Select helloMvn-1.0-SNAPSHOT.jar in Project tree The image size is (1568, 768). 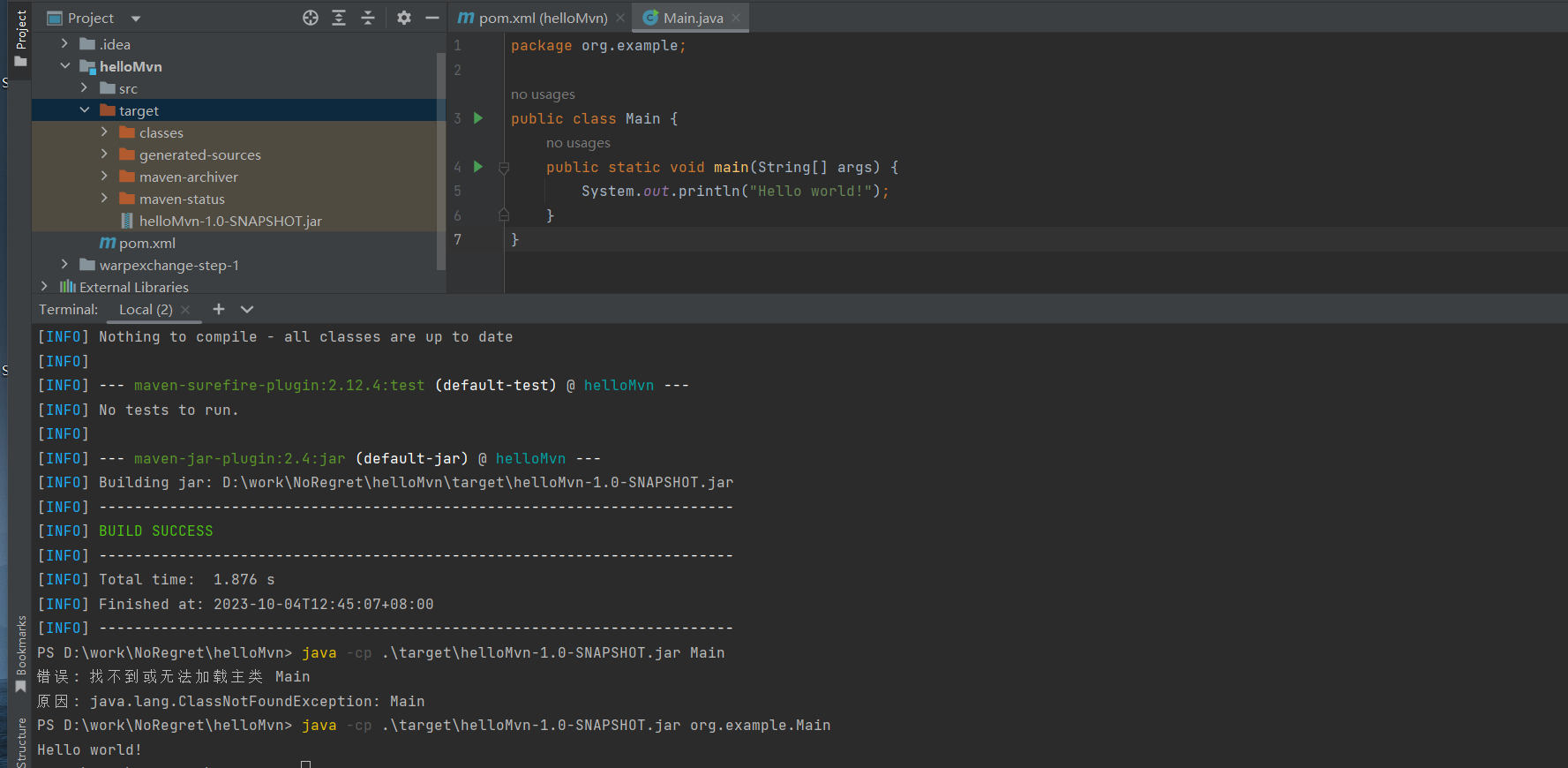[x=230, y=221]
